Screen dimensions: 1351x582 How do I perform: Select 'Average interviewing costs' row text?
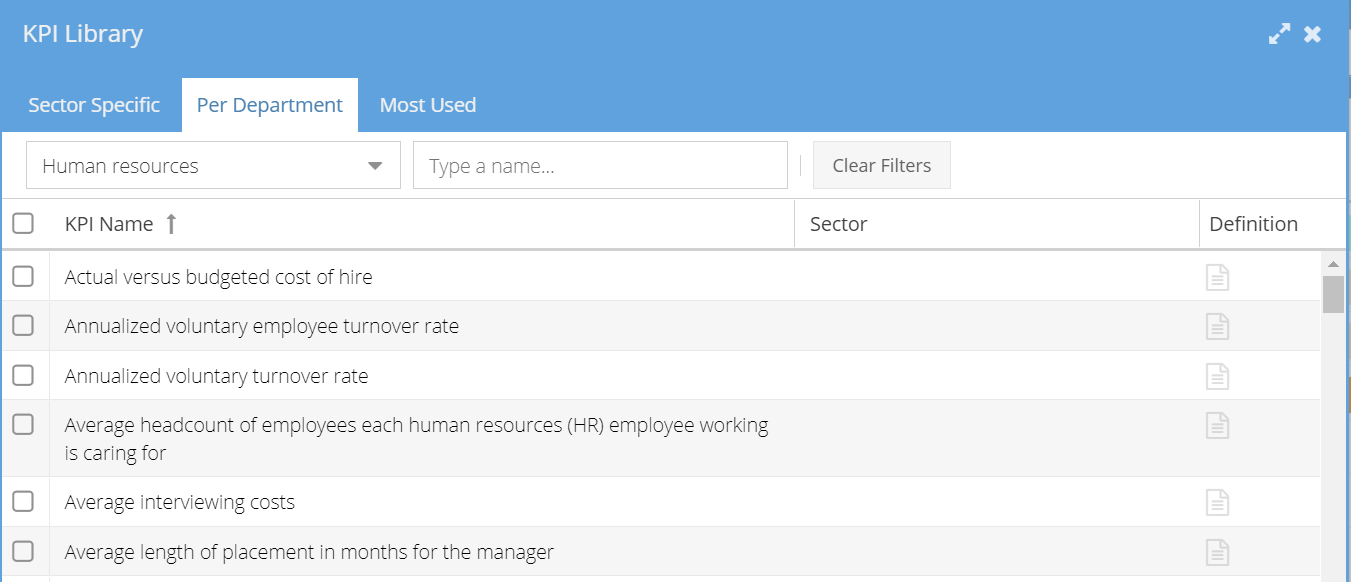pos(180,502)
